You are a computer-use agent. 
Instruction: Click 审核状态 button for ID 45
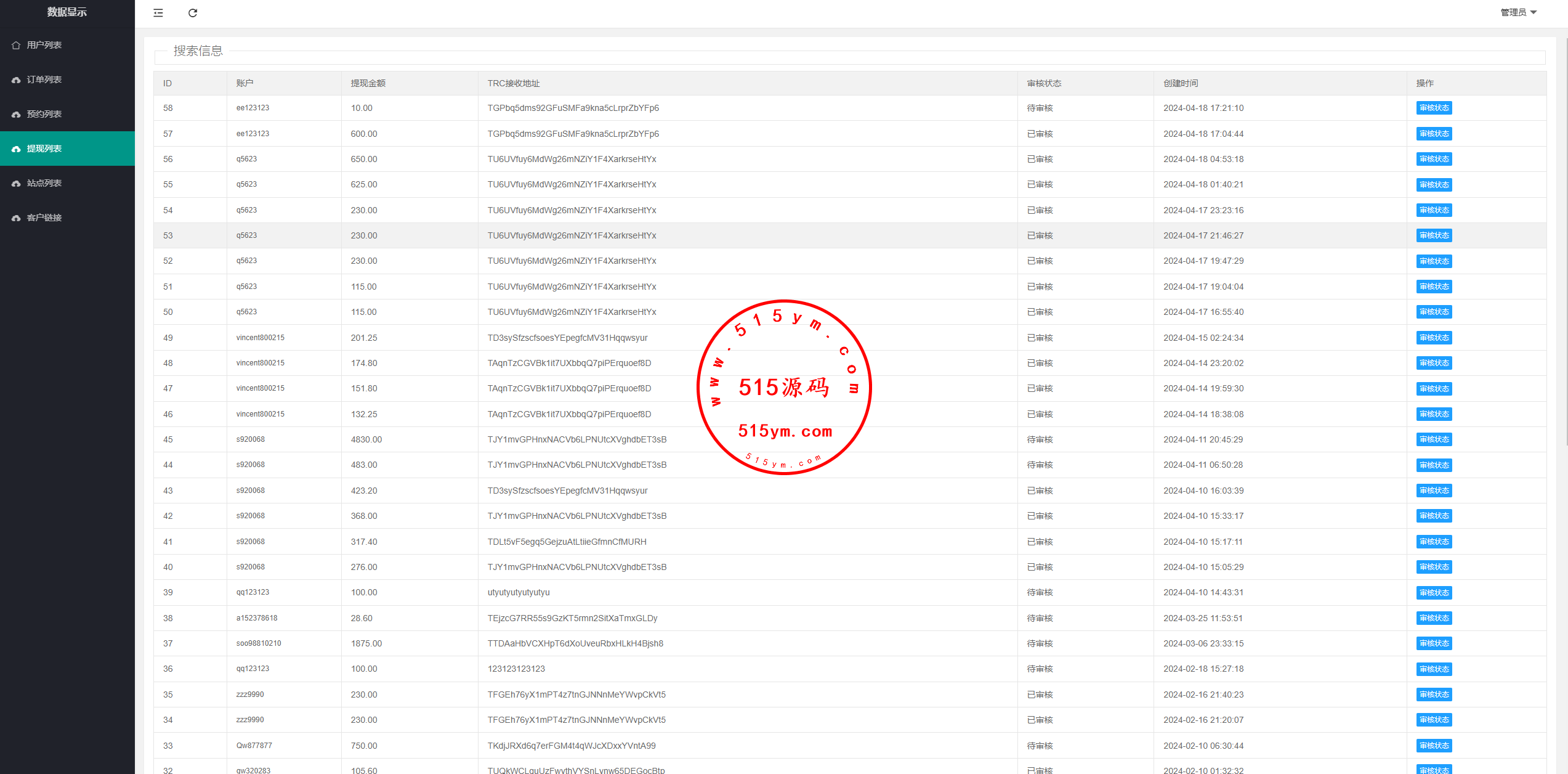(1433, 439)
